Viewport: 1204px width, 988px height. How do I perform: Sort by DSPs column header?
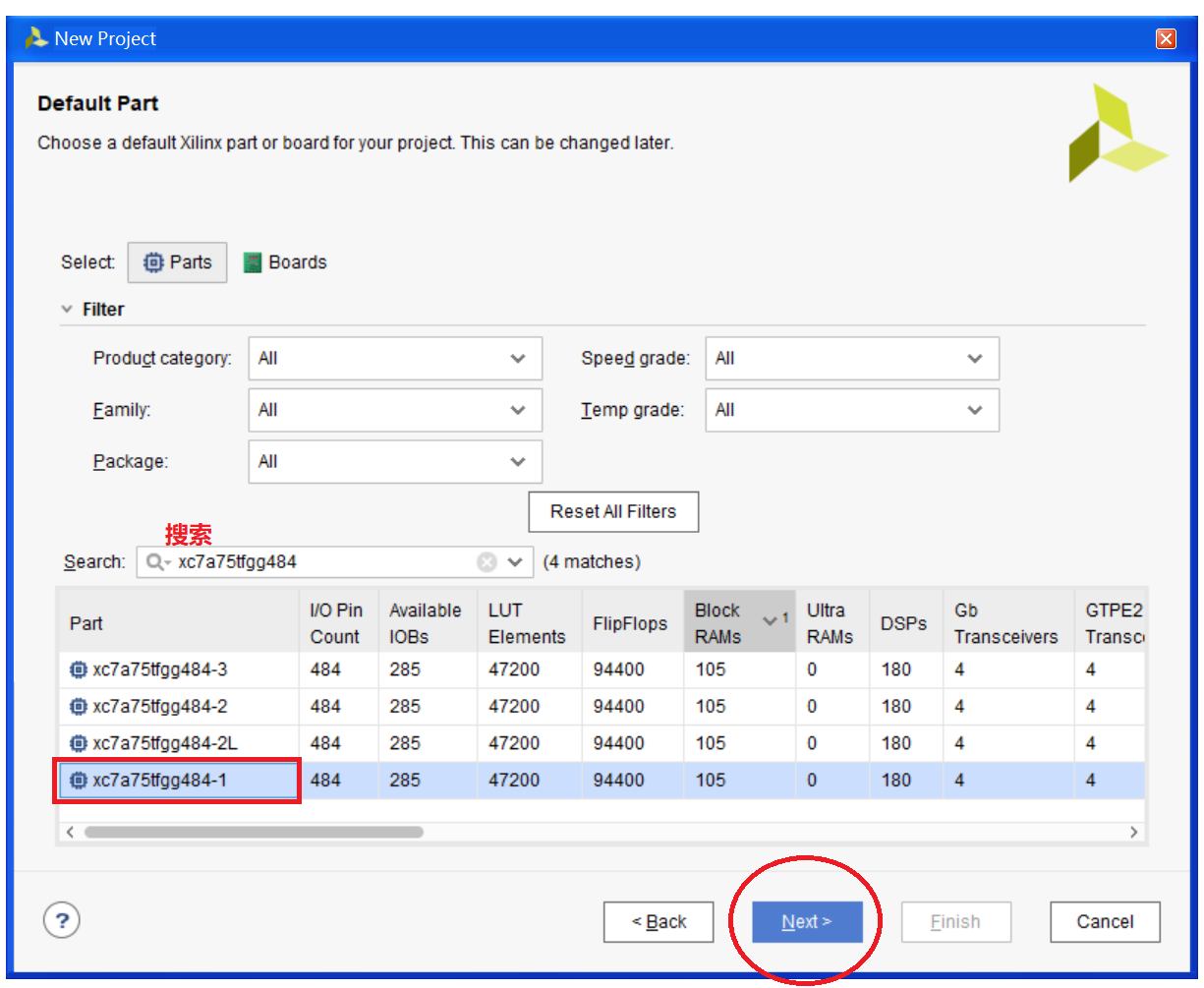[905, 623]
